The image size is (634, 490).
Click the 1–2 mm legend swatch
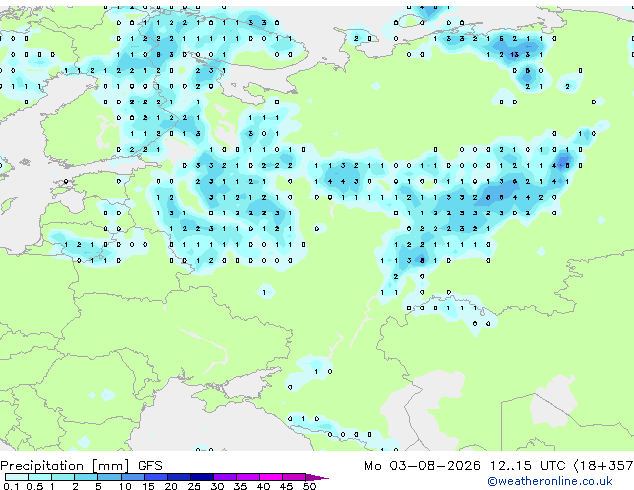point(63,477)
